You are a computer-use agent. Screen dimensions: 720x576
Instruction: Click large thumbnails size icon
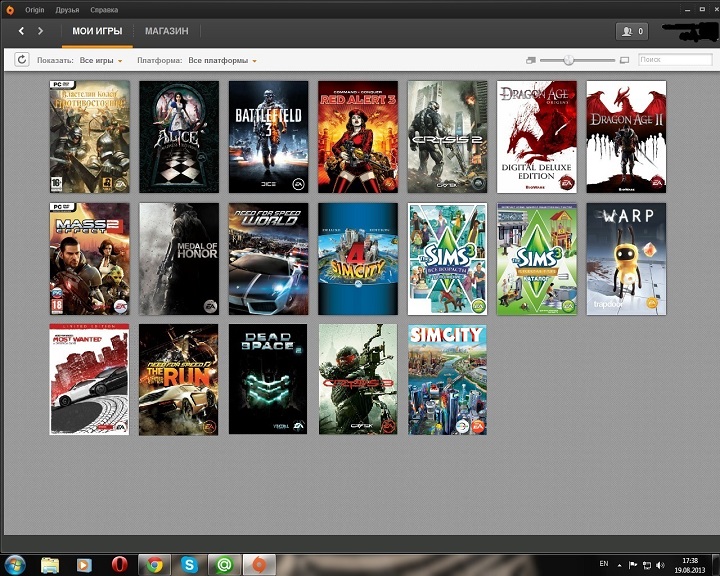click(x=624, y=60)
